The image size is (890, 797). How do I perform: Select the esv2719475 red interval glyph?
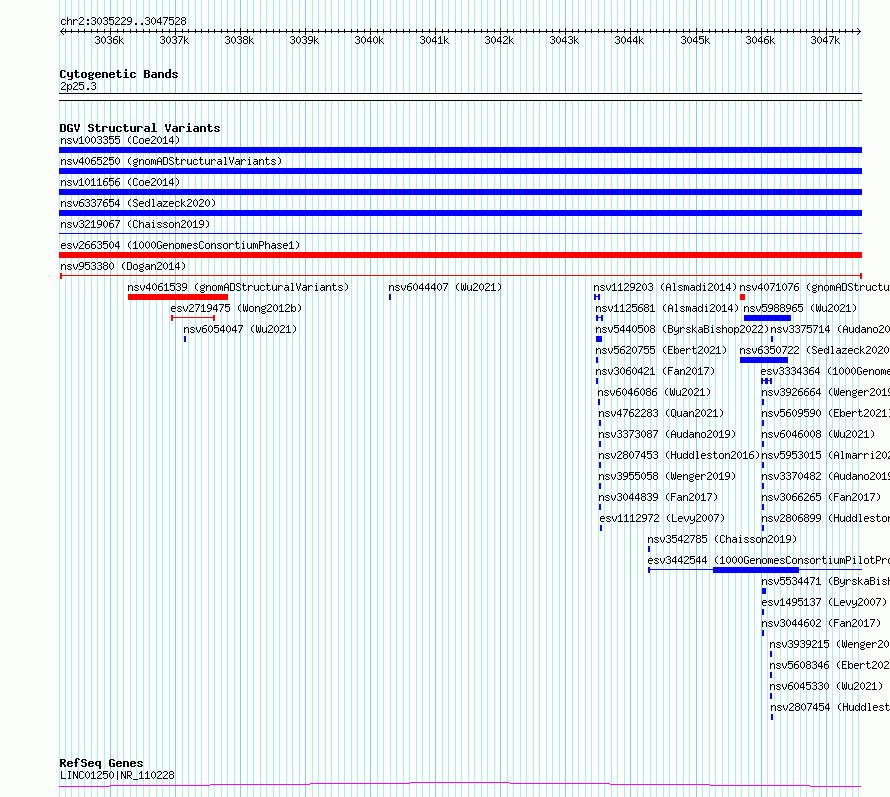coord(193,318)
